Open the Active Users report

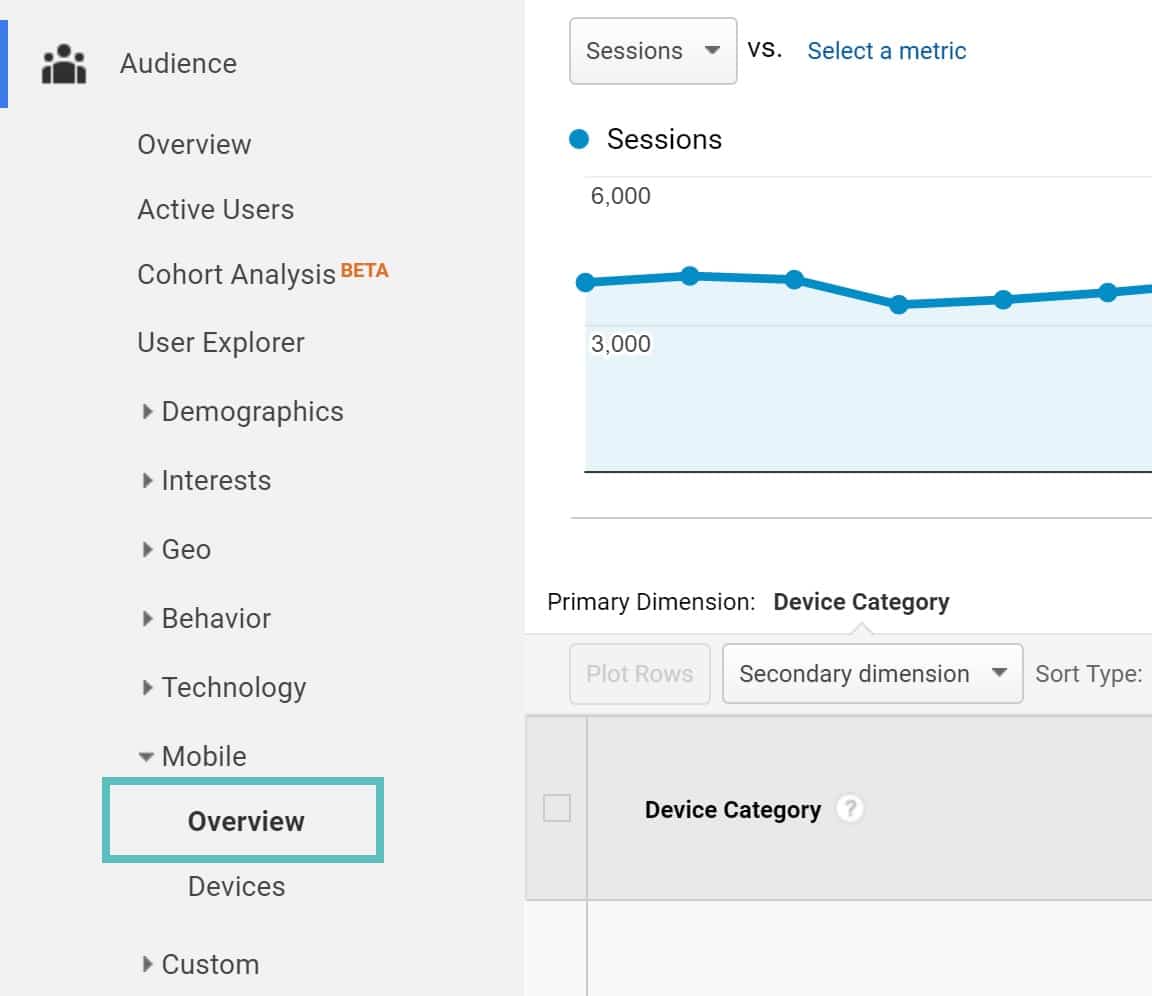click(x=215, y=209)
